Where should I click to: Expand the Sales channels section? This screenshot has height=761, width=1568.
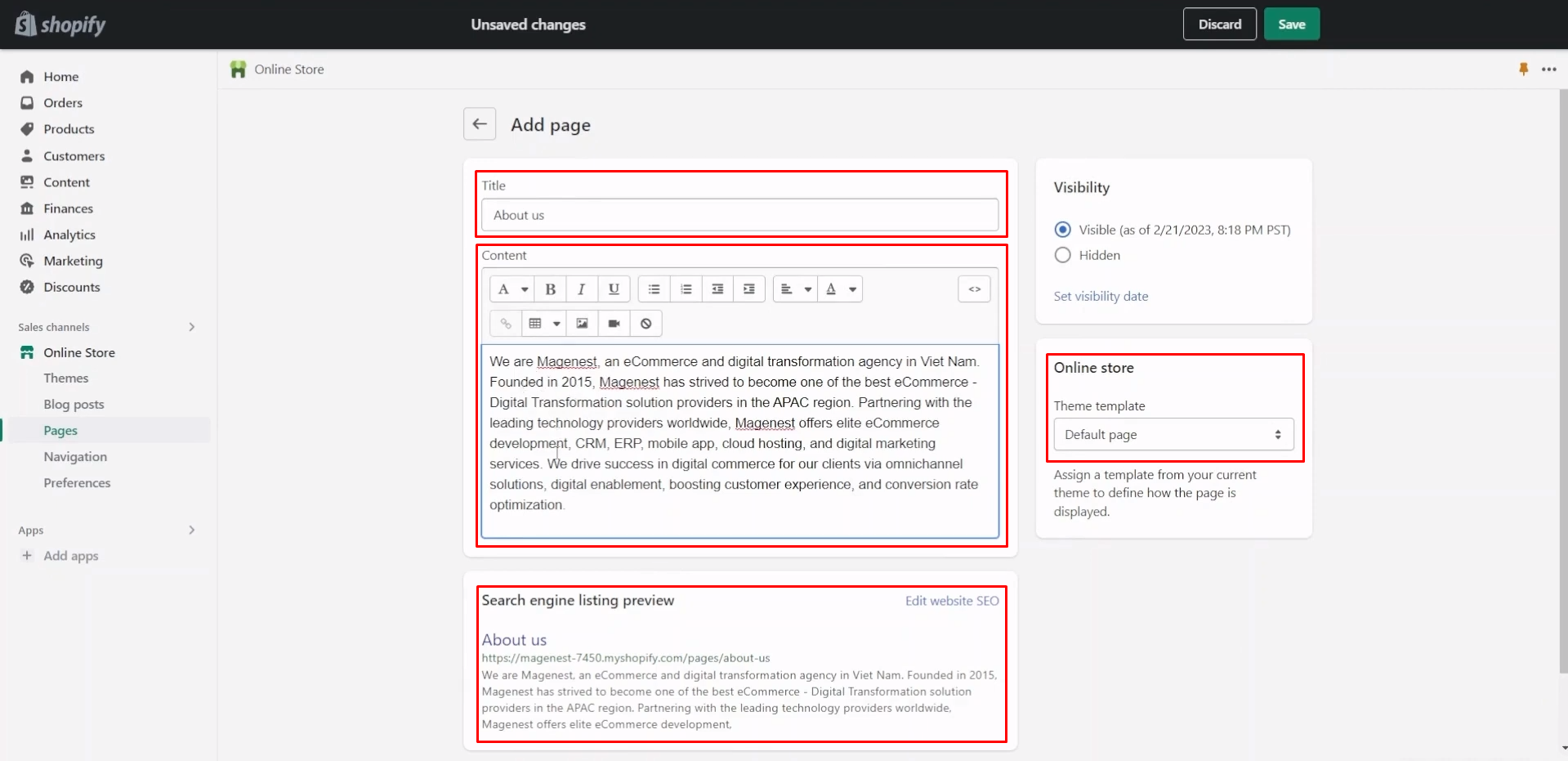point(192,327)
